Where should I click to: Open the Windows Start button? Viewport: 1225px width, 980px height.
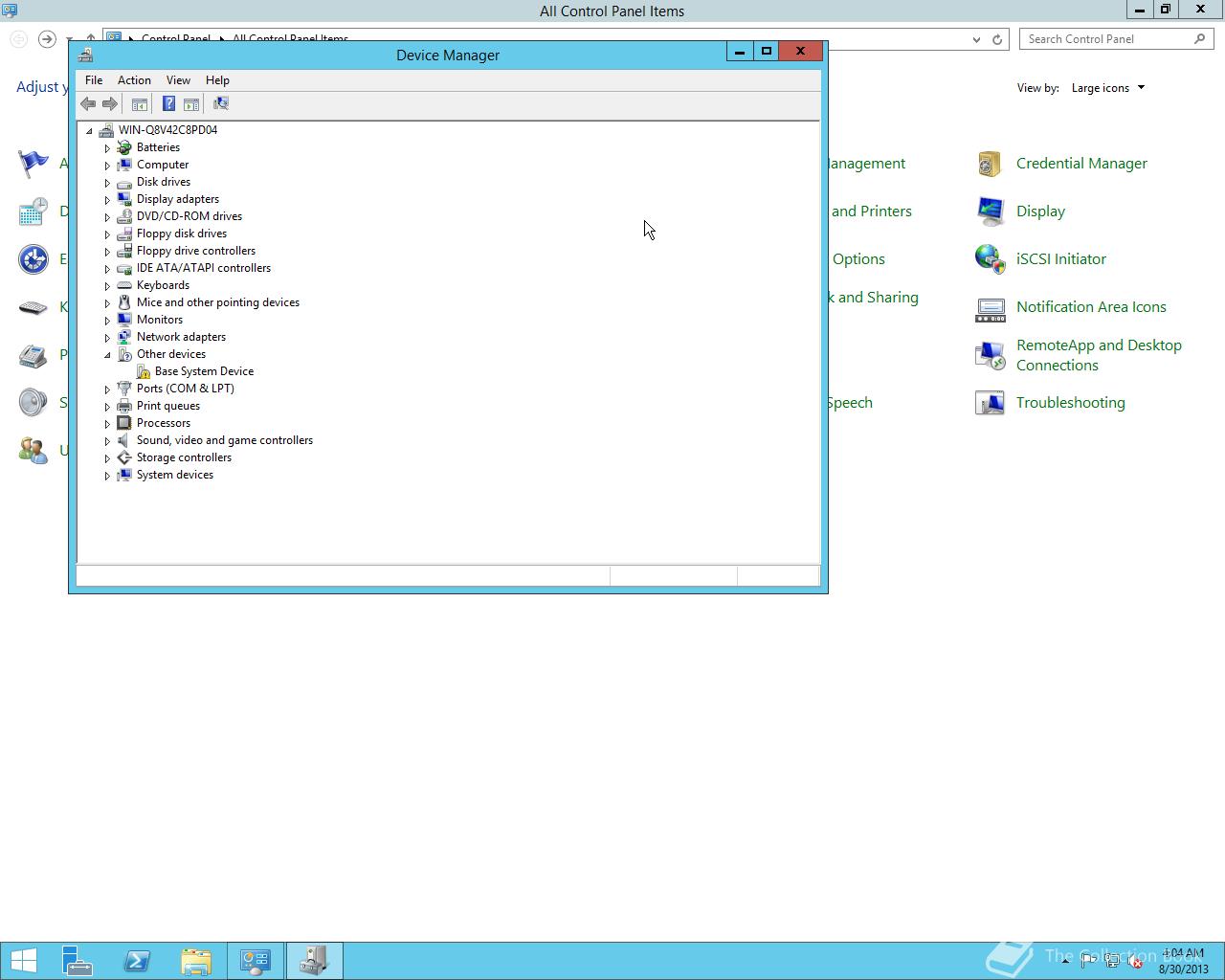pyautogui.click(x=23, y=961)
